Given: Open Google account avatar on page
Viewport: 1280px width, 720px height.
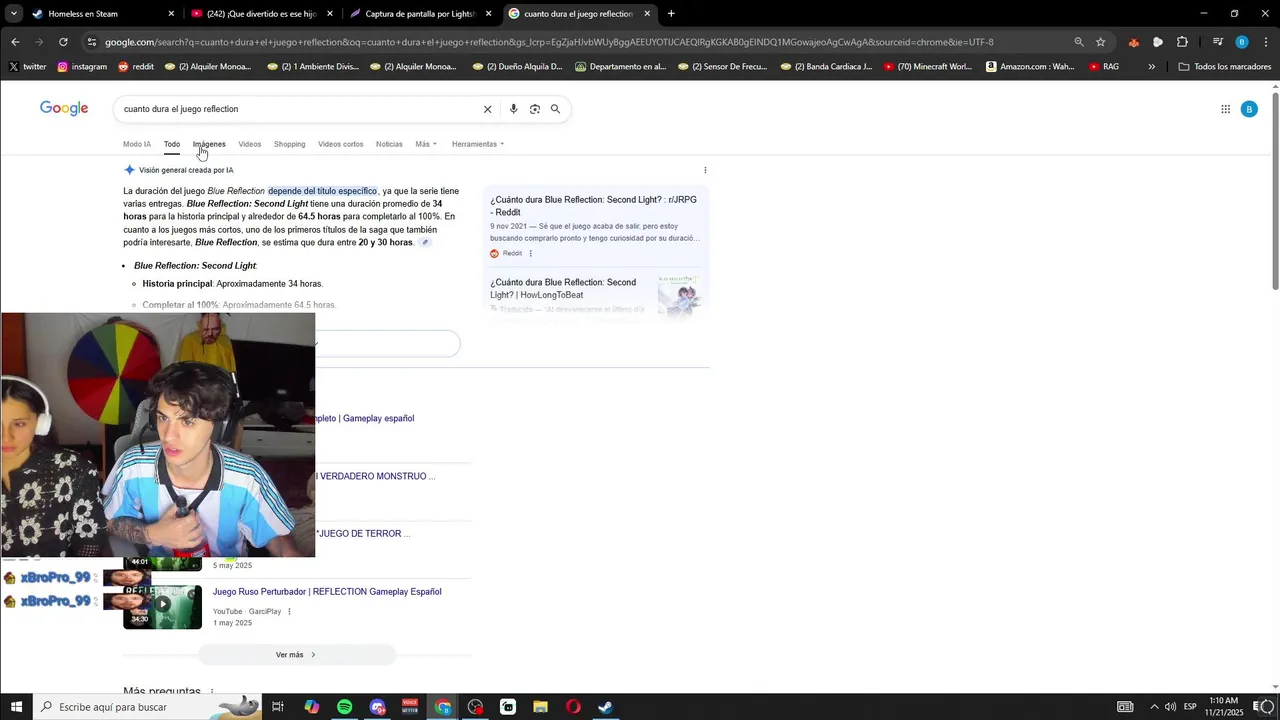Looking at the screenshot, I should (1249, 109).
